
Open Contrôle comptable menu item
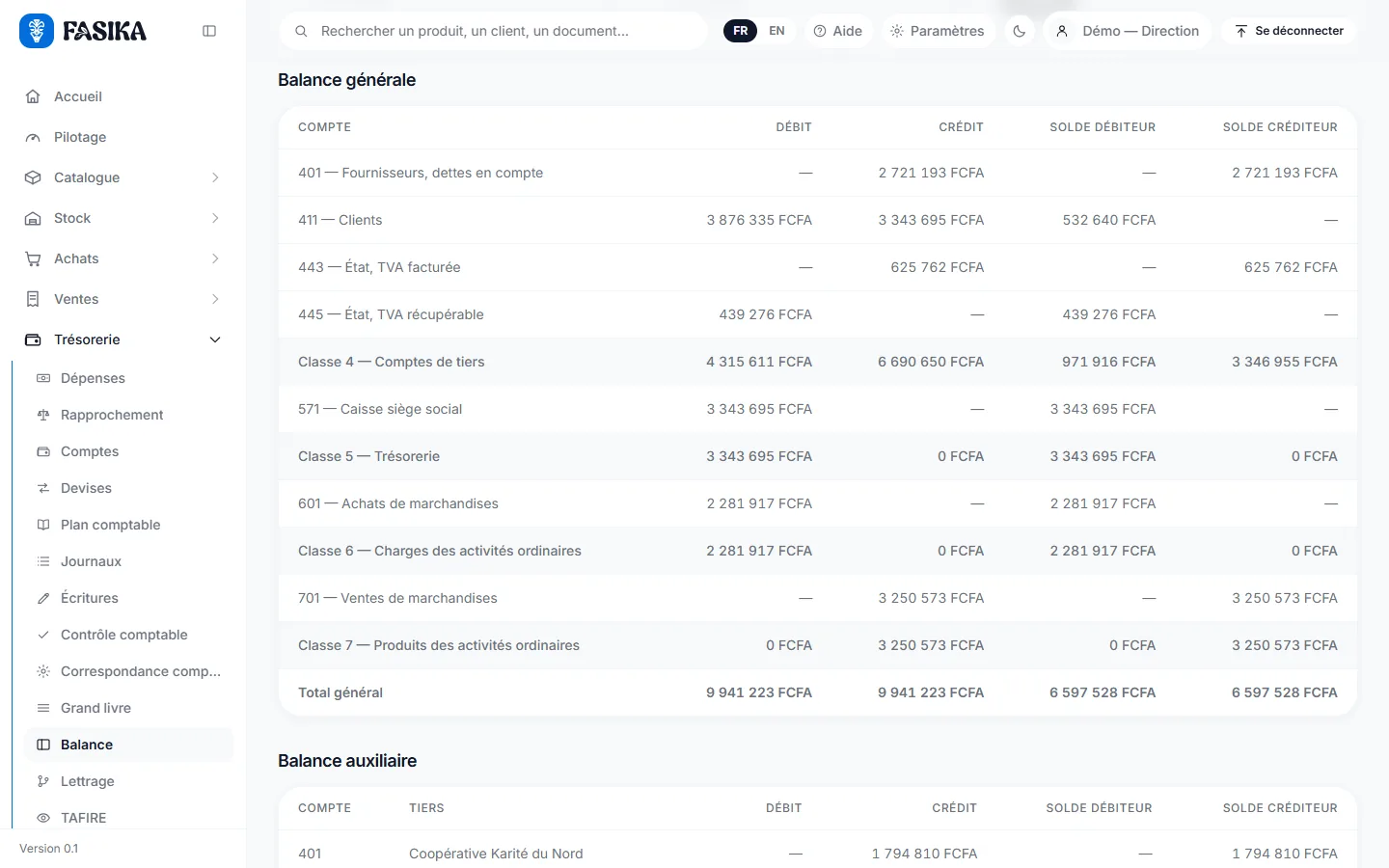(x=129, y=635)
